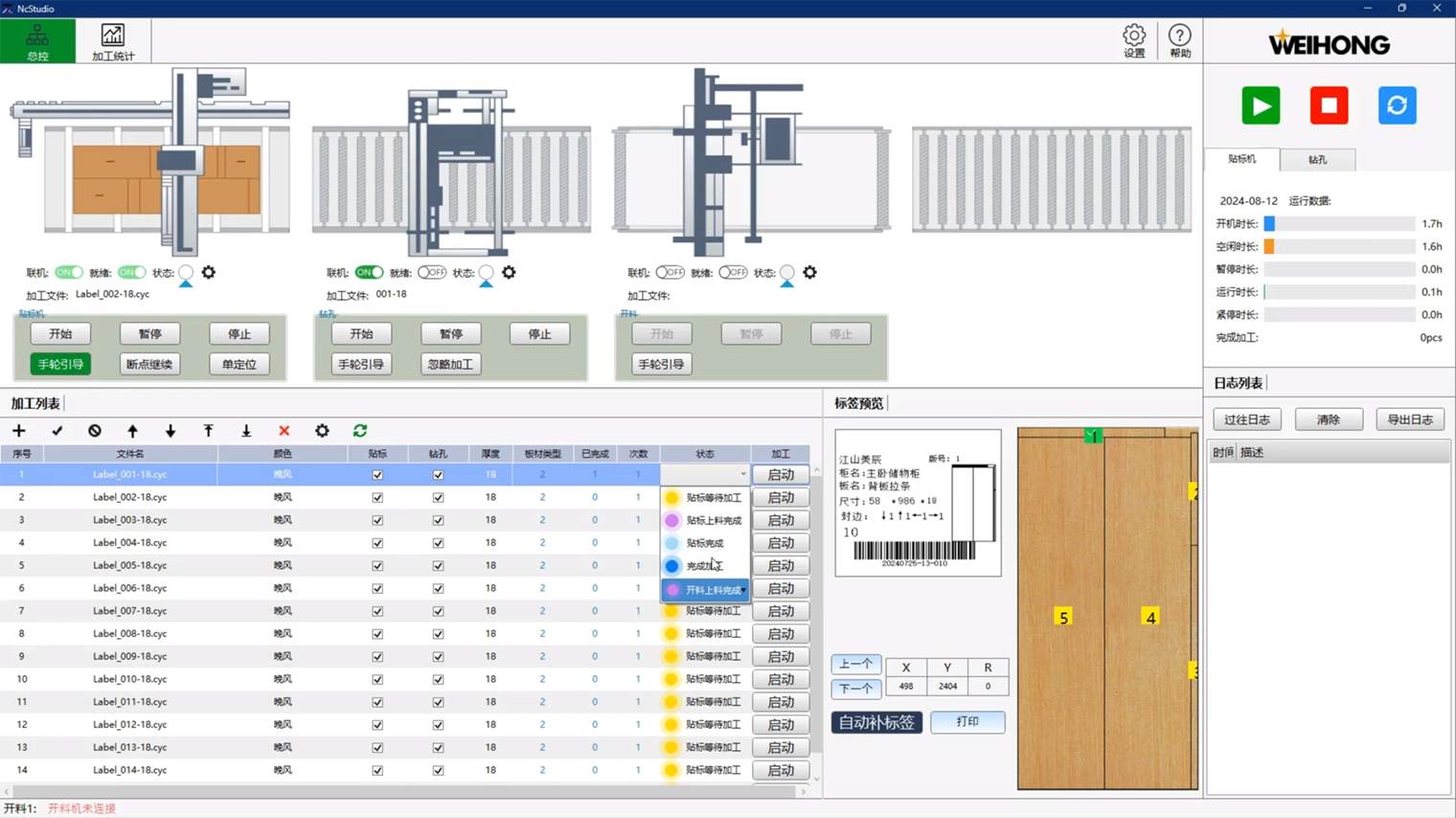
Task: Toggle 钻孔 checkbox for Label_003-18.cyc
Action: point(438,520)
